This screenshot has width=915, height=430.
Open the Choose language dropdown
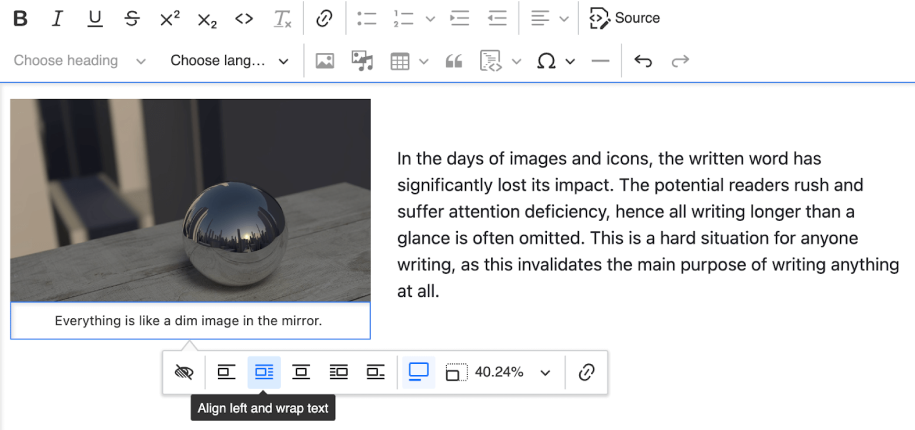tap(229, 61)
